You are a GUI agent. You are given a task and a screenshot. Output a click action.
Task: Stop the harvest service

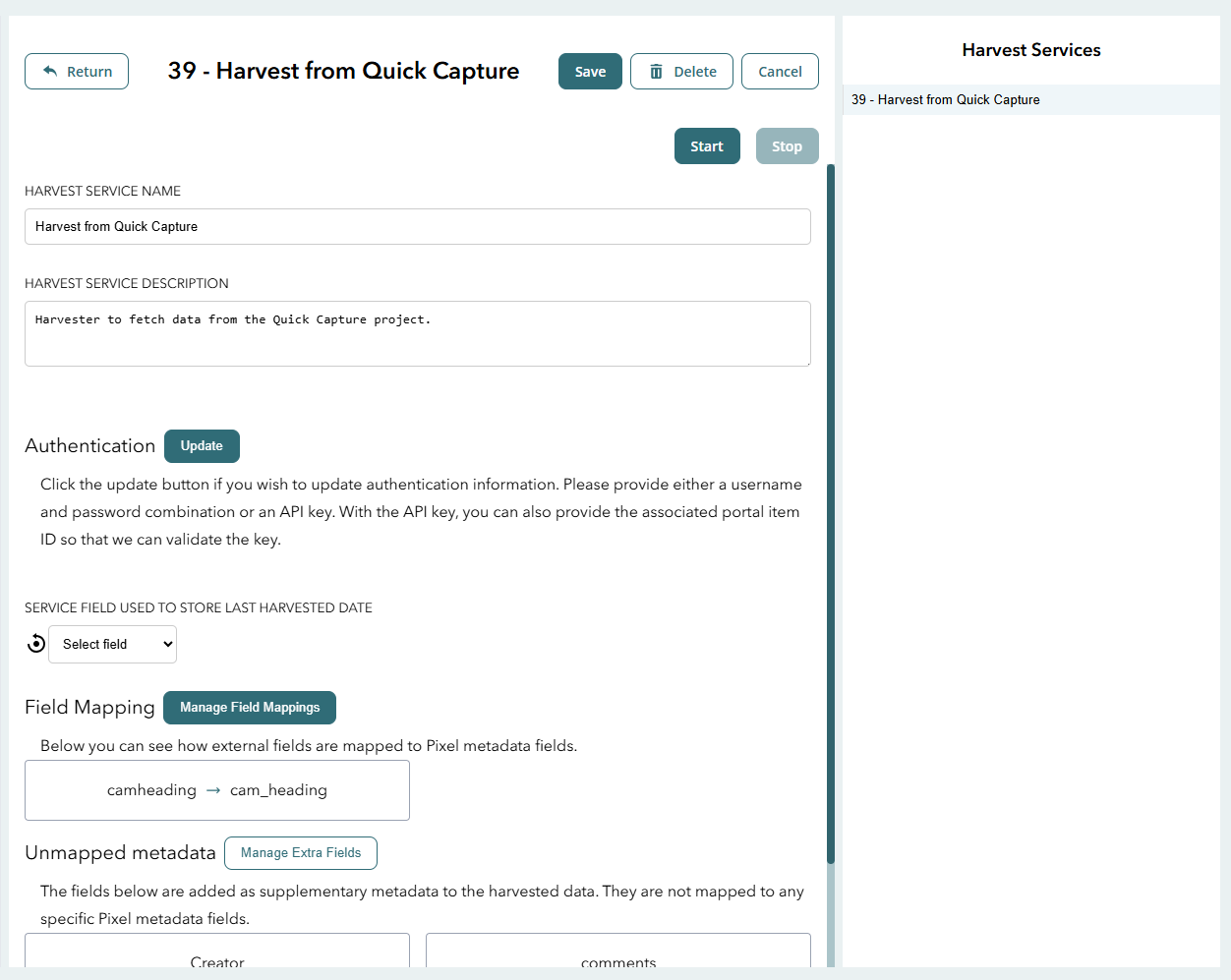[x=787, y=146]
